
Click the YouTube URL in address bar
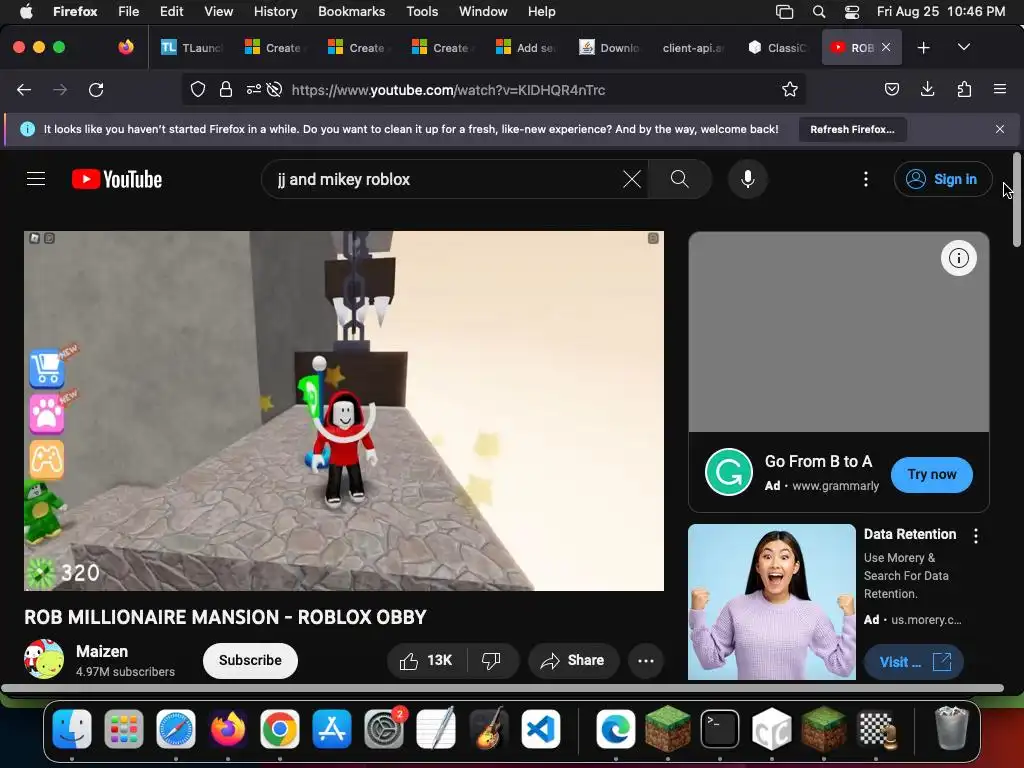click(x=449, y=90)
